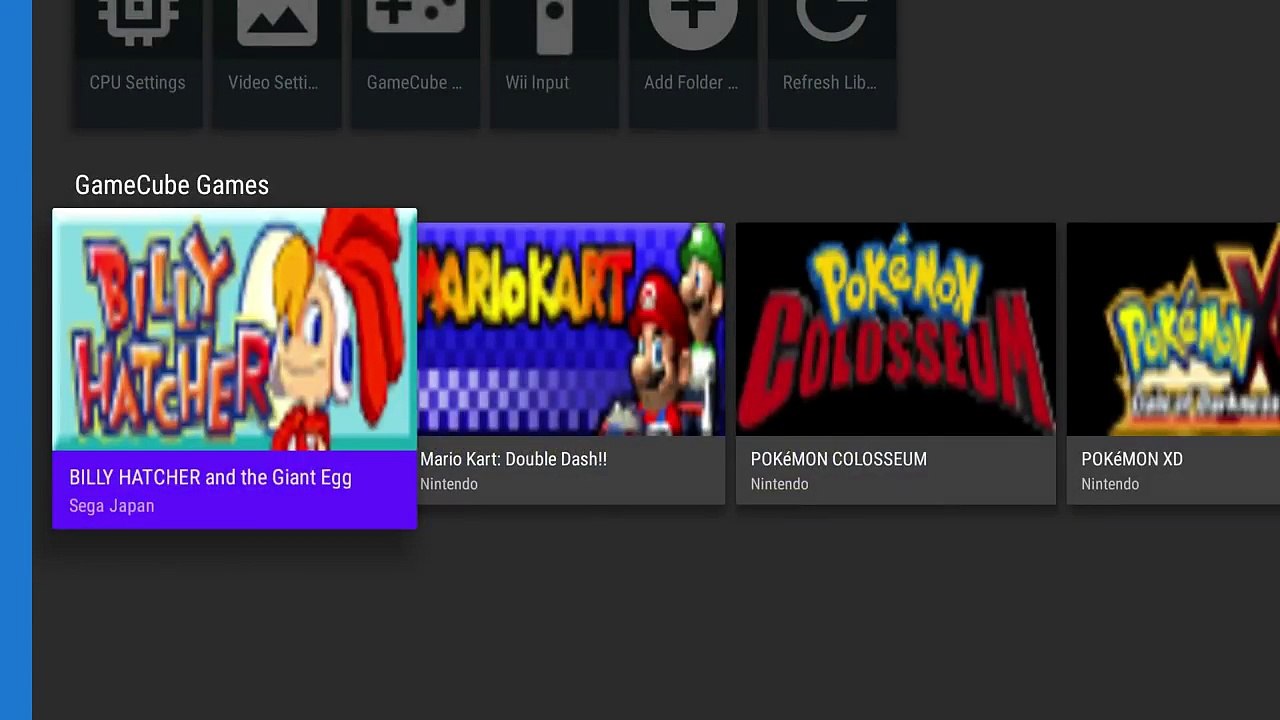
Task: Launch Billy Hatcher cover art
Action: (x=234, y=329)
